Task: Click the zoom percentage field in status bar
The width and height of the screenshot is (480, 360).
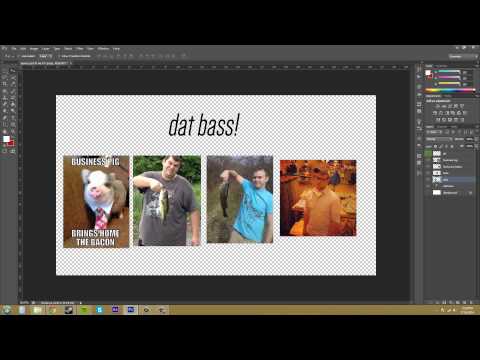Action: point(24,303)
